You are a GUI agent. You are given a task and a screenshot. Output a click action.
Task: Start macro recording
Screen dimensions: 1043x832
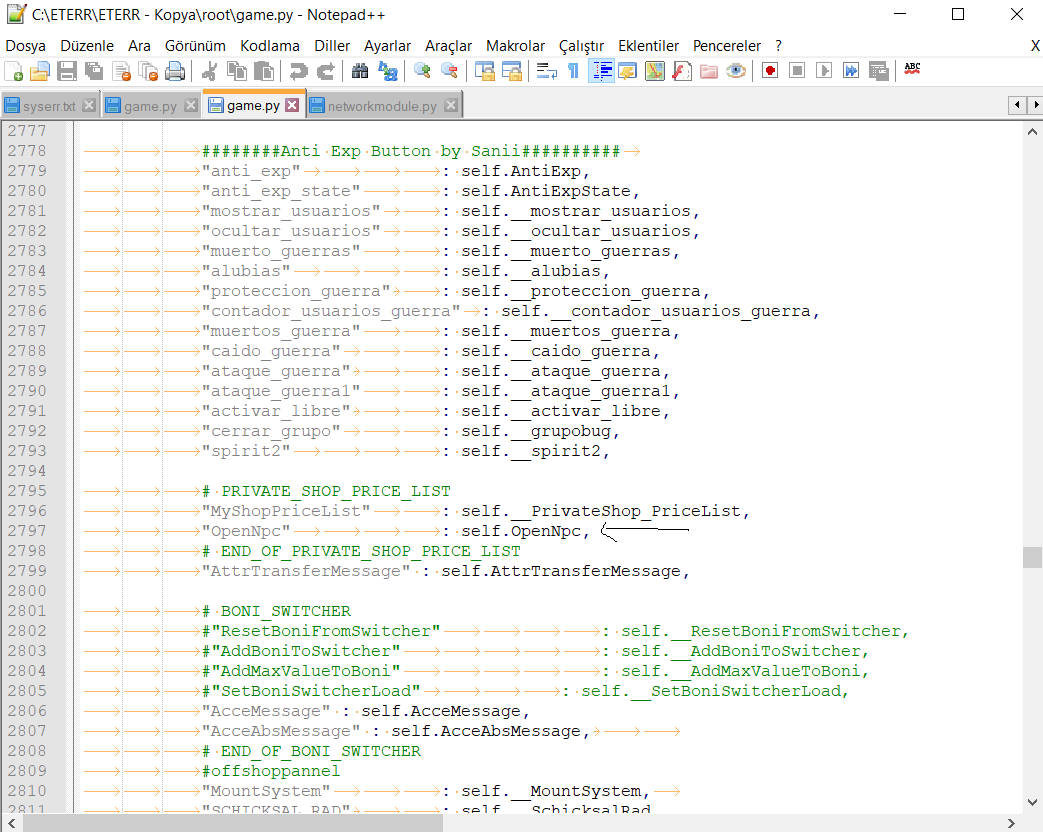[770, 71]
